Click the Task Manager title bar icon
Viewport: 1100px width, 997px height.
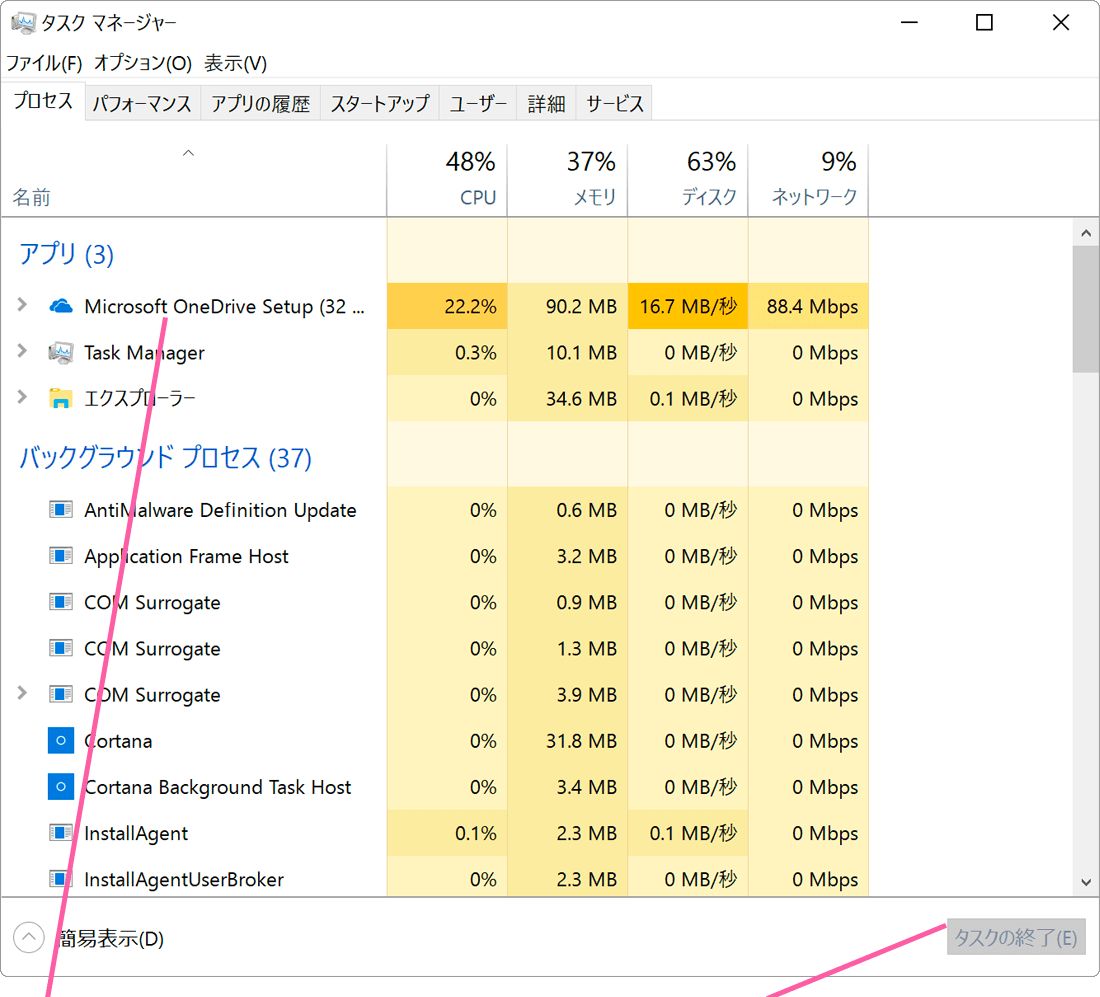click(23, 23)
